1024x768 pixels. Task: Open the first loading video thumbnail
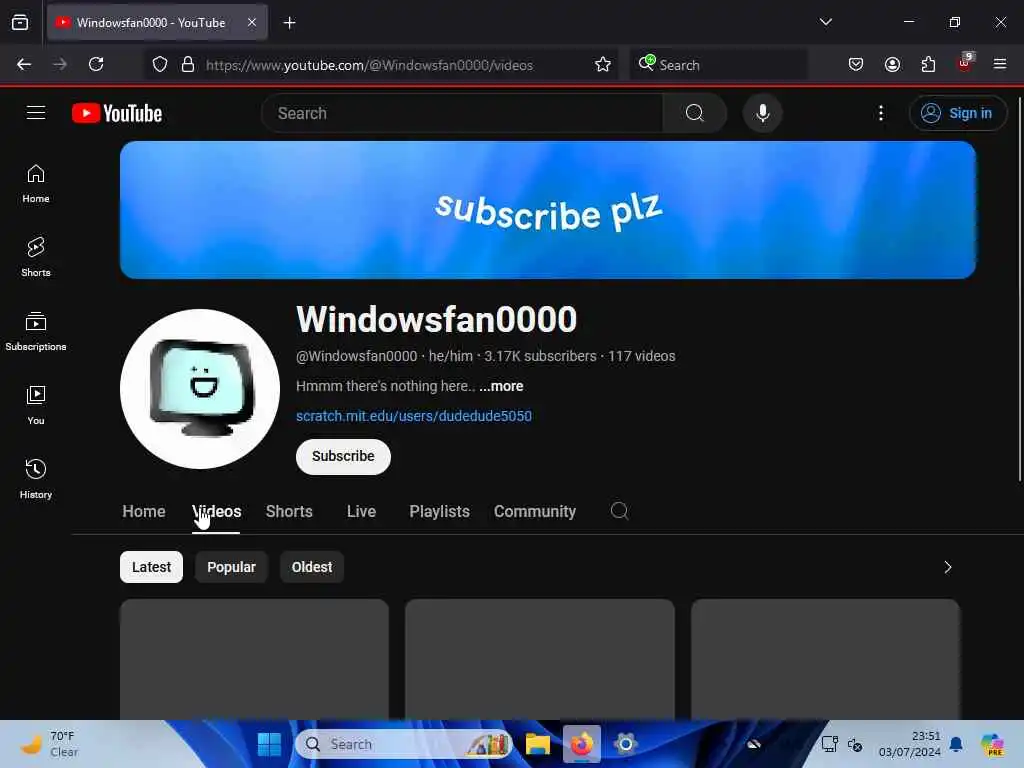pos(254,660)
